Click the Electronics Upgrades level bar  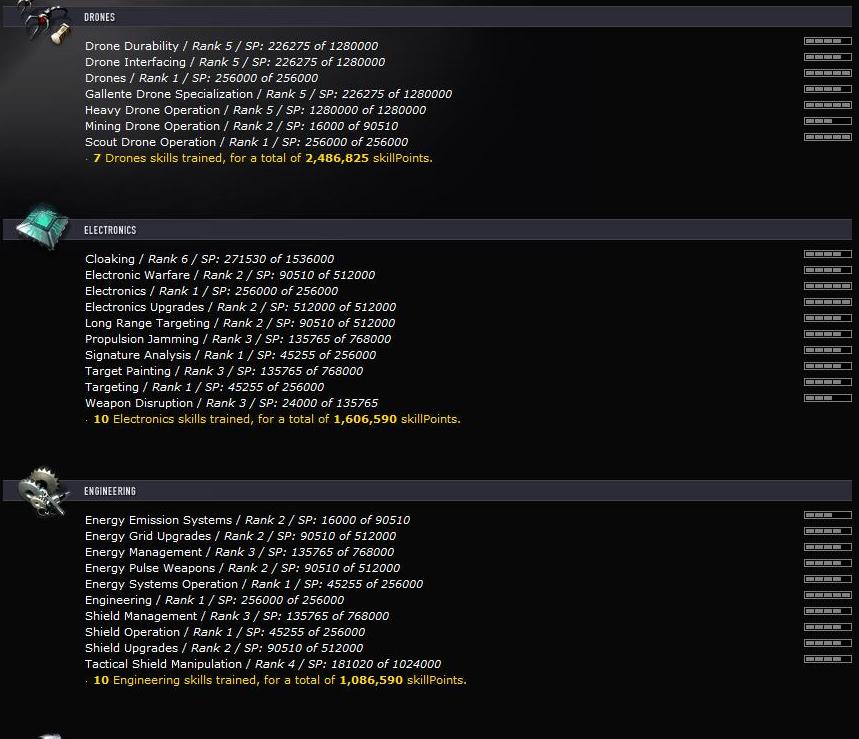827,303
